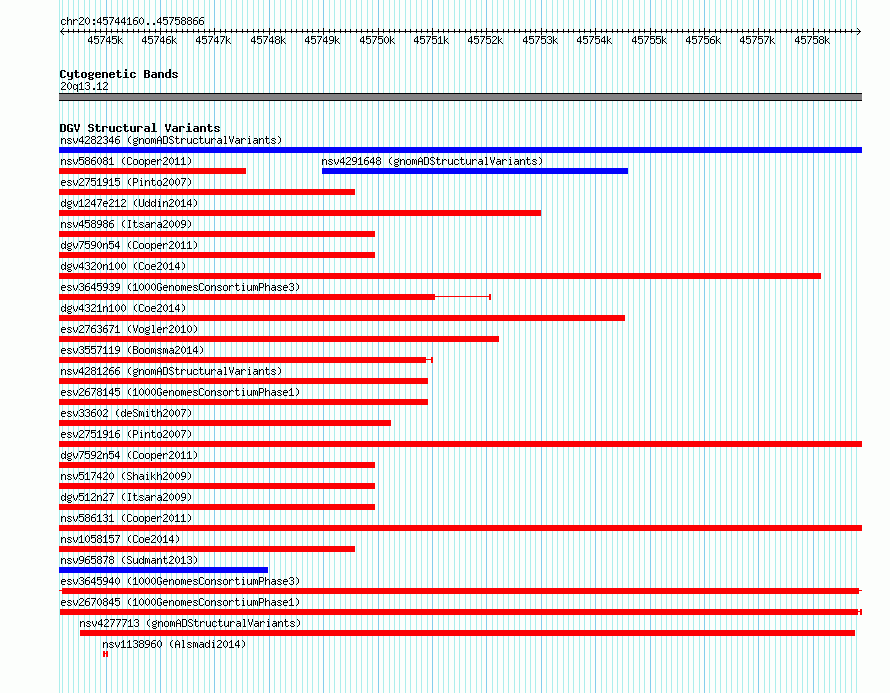Open esv3557119 (Boomsma2014) variant
This screenshot has width=890, height=693.
[x=132, y=350]
